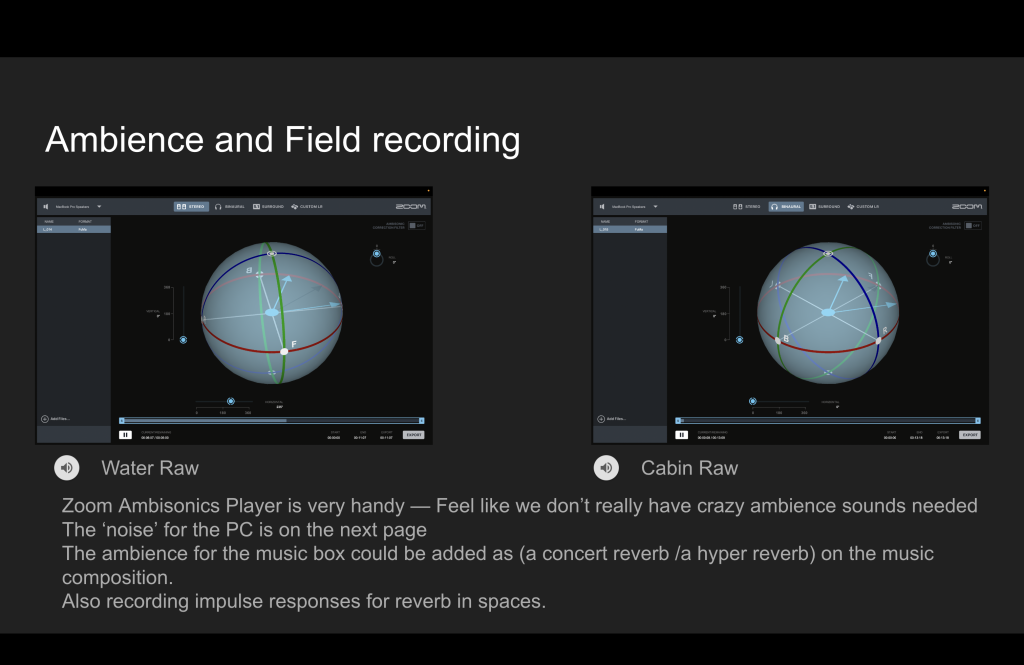Click trim end handle in Water Raw player
The width and height of the screenshot is (1024, 665).
[422, 421]
